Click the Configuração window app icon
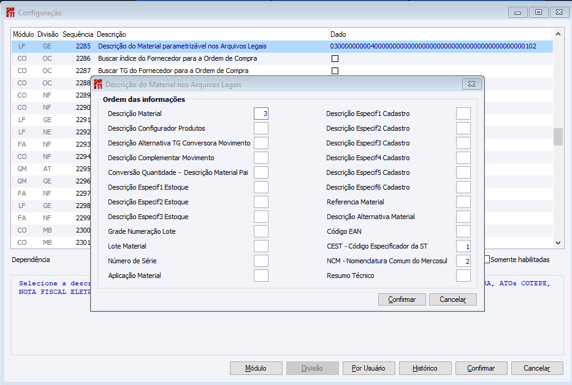This screenshot has width=572, height=385. [10, 12]
